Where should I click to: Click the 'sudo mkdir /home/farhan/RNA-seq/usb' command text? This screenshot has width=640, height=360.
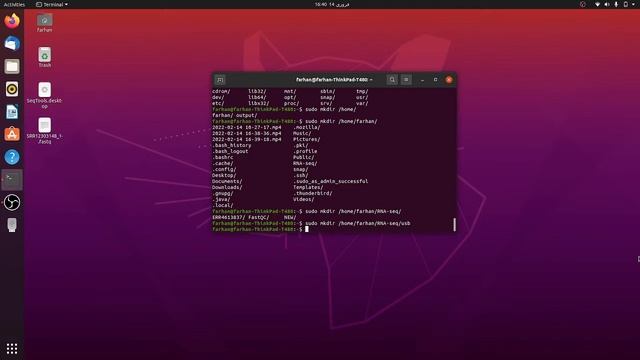(358, 223)
